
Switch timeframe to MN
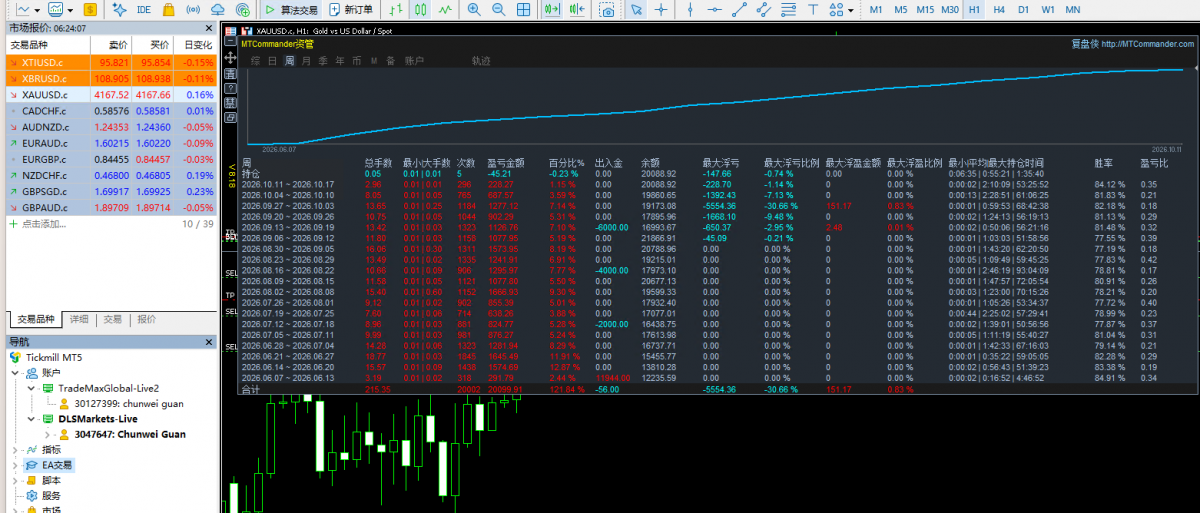pyautogui.click(x=1073, y=9)
